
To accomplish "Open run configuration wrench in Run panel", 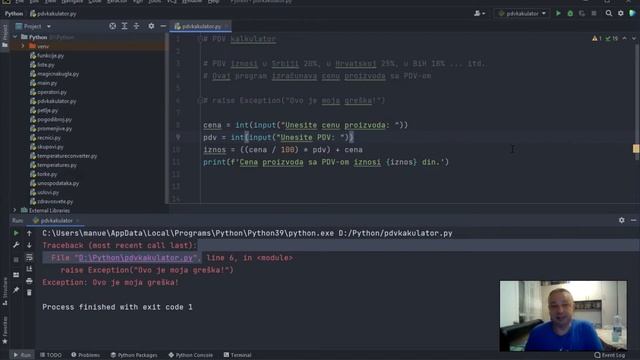I will (x=16, y=245).
